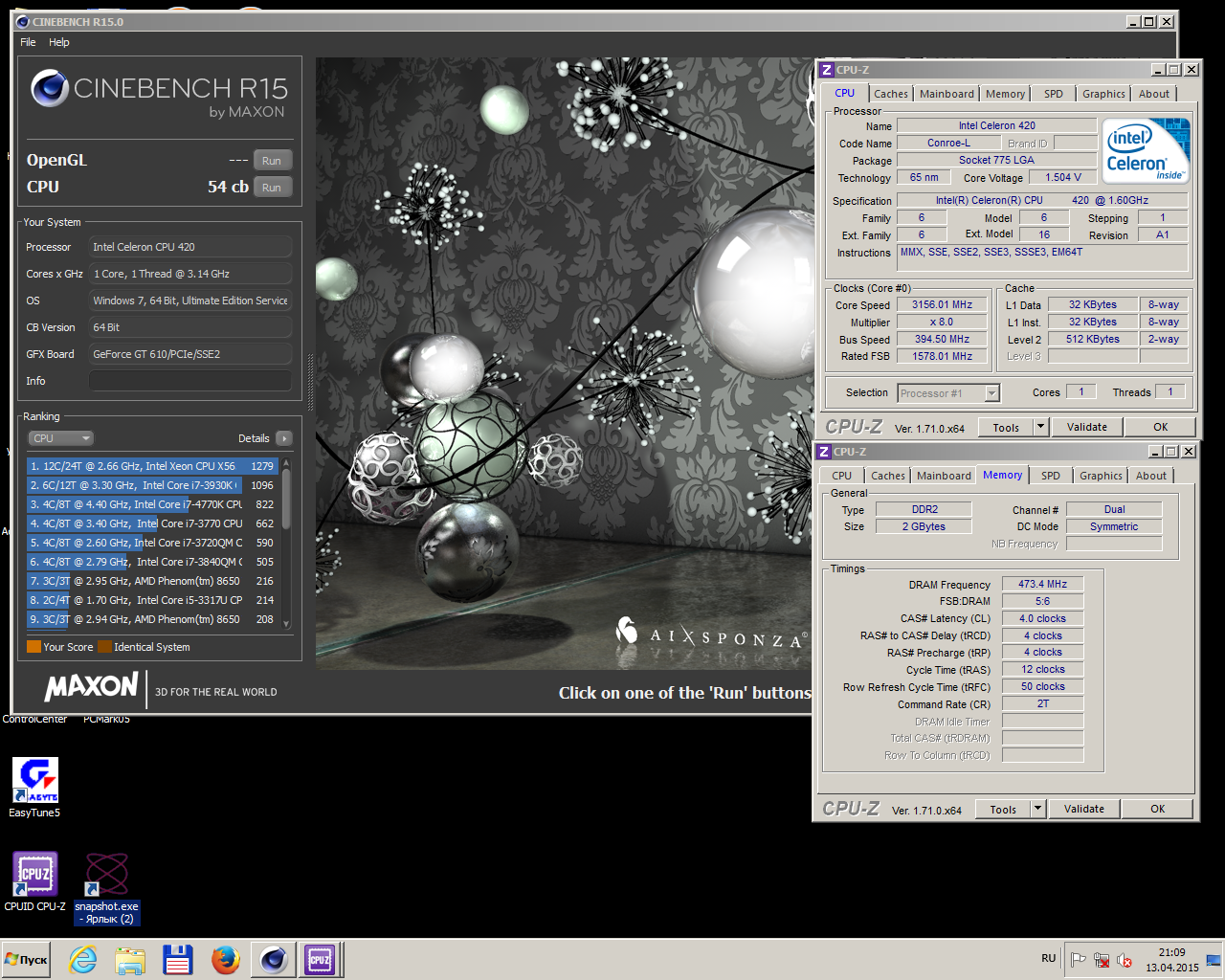Open Graphics tab in upper CPU-Z
This screenshot has height=980, width=1225.
click(x=1103, y=94)
